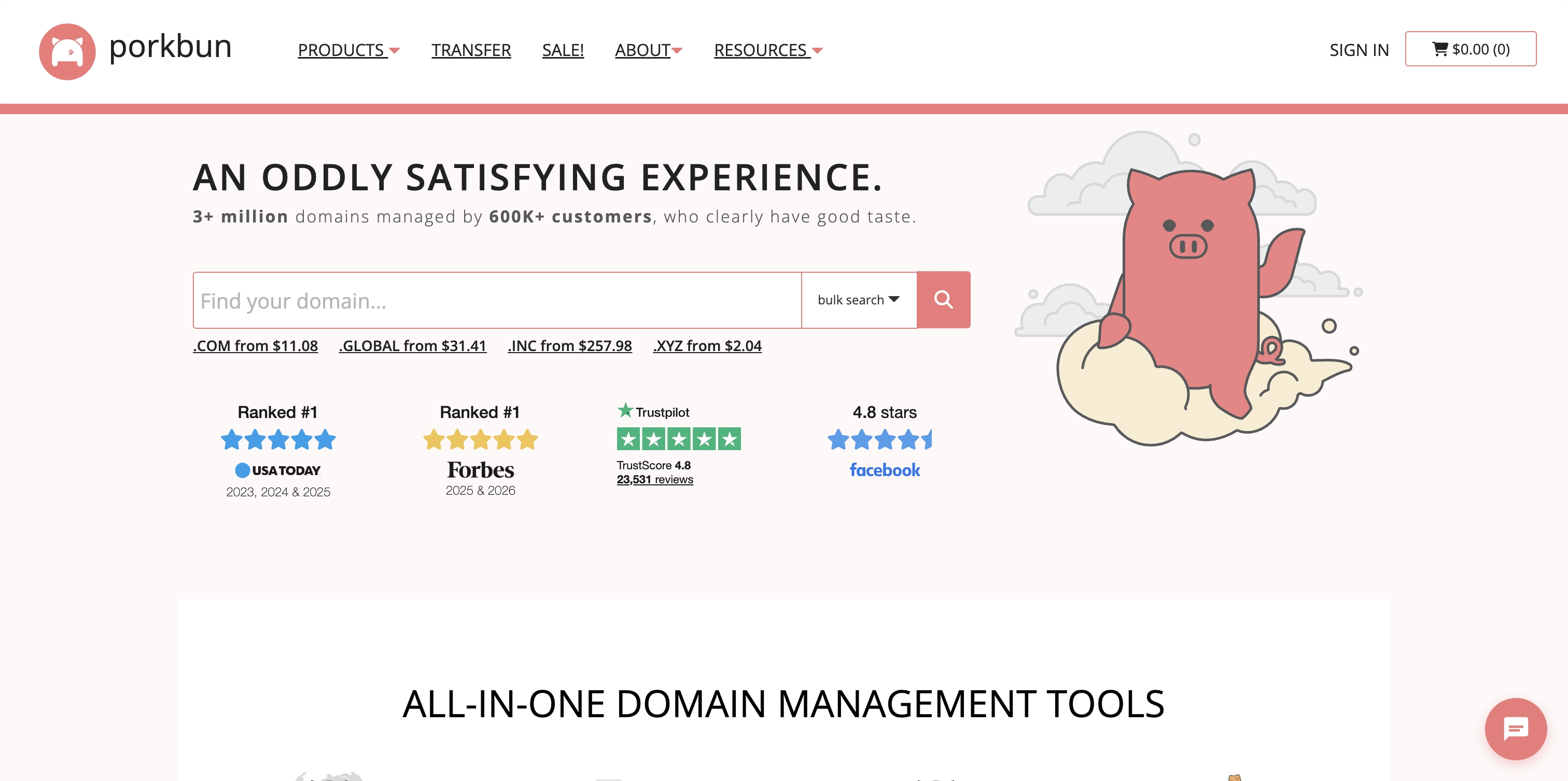Click the .GLOBAL from $31.41 link
The image size is (1568, 781).
413,346
